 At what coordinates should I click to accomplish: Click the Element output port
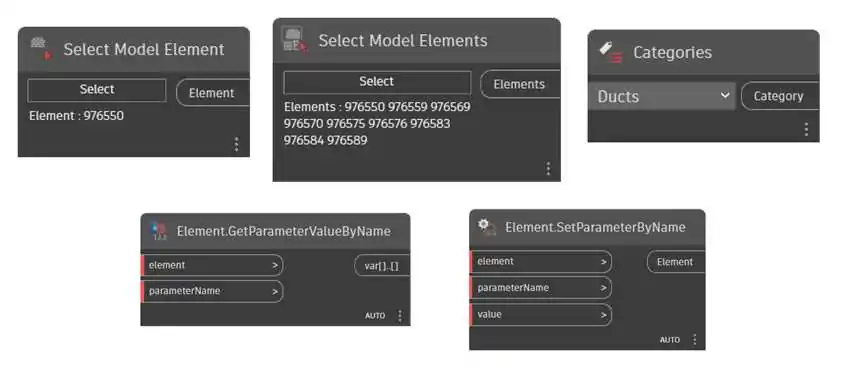[212, 93]
